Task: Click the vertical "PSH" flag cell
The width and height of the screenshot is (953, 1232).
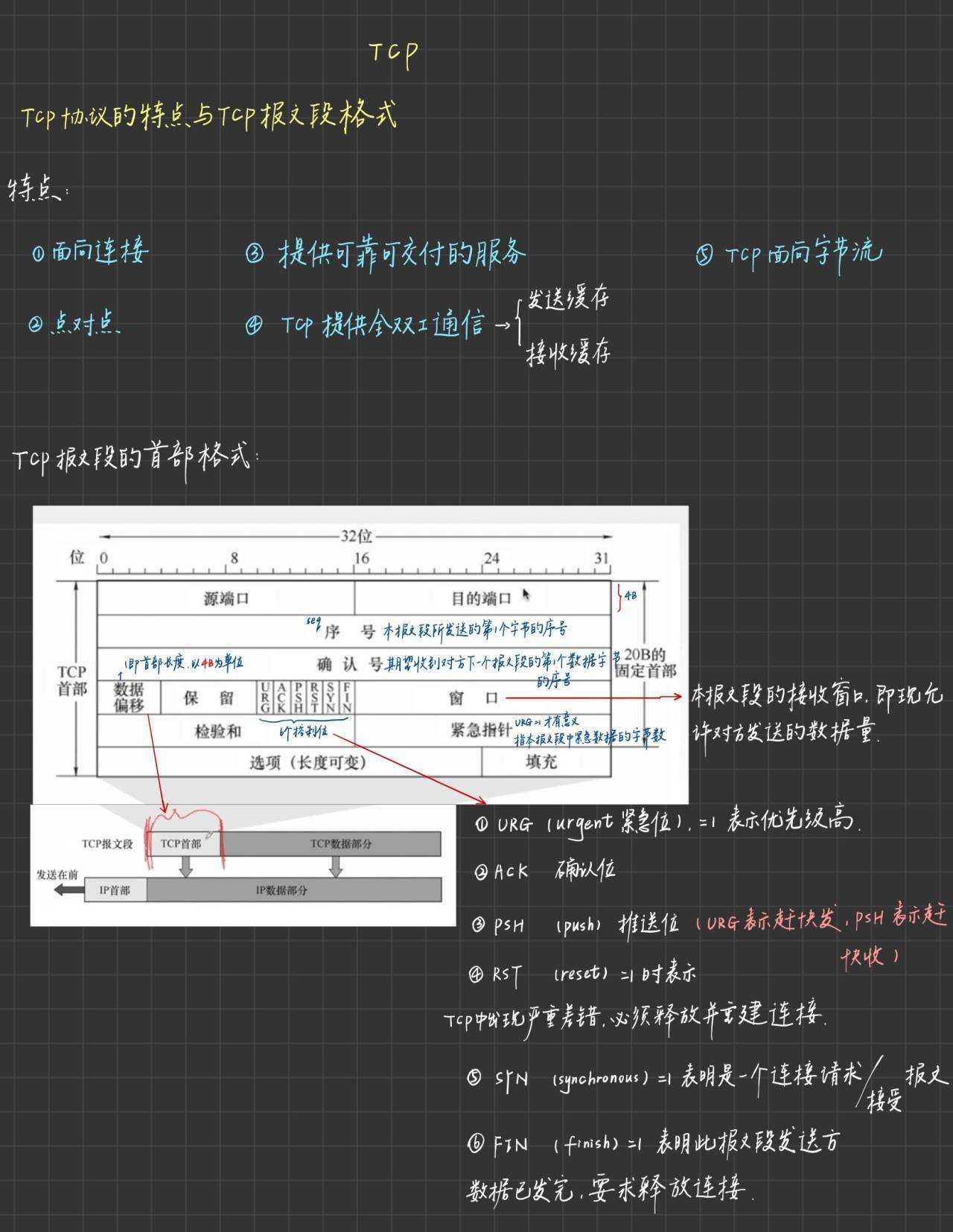Action: pyautogui.click(x=298, y=698)
